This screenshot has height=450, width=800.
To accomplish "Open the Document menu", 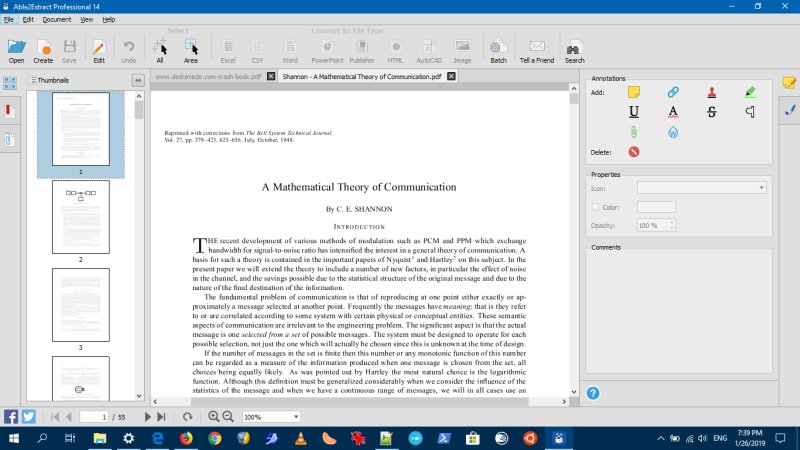I will tap(57, 19).
